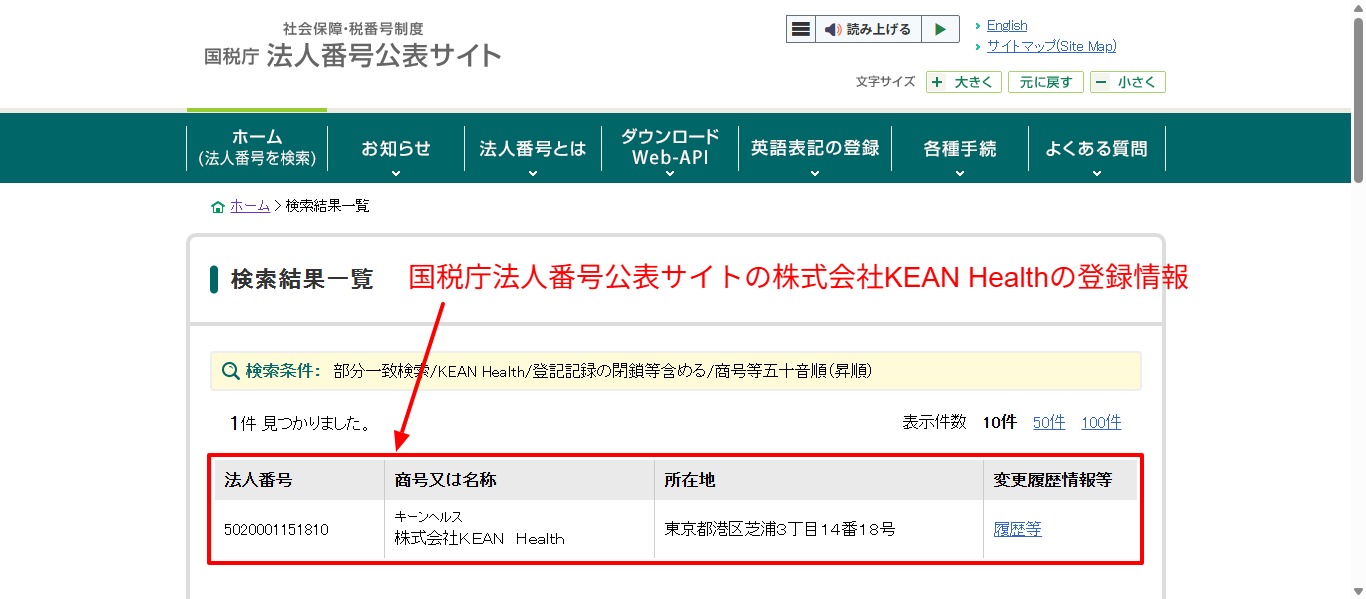
Task: Expand the お知らせ menu
Action: (396, 149)
